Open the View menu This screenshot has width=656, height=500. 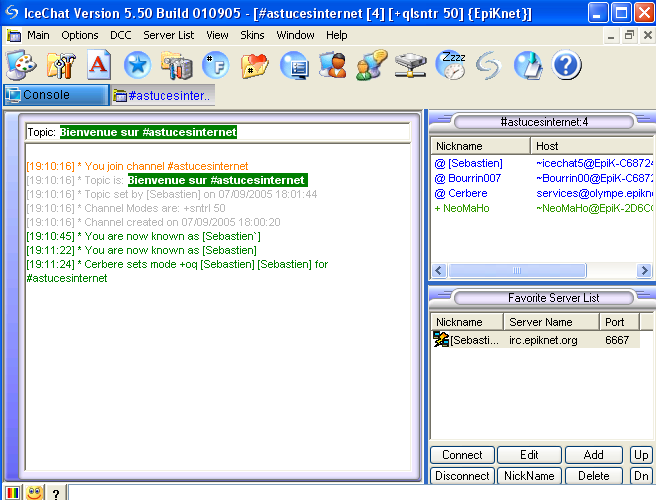217,35
